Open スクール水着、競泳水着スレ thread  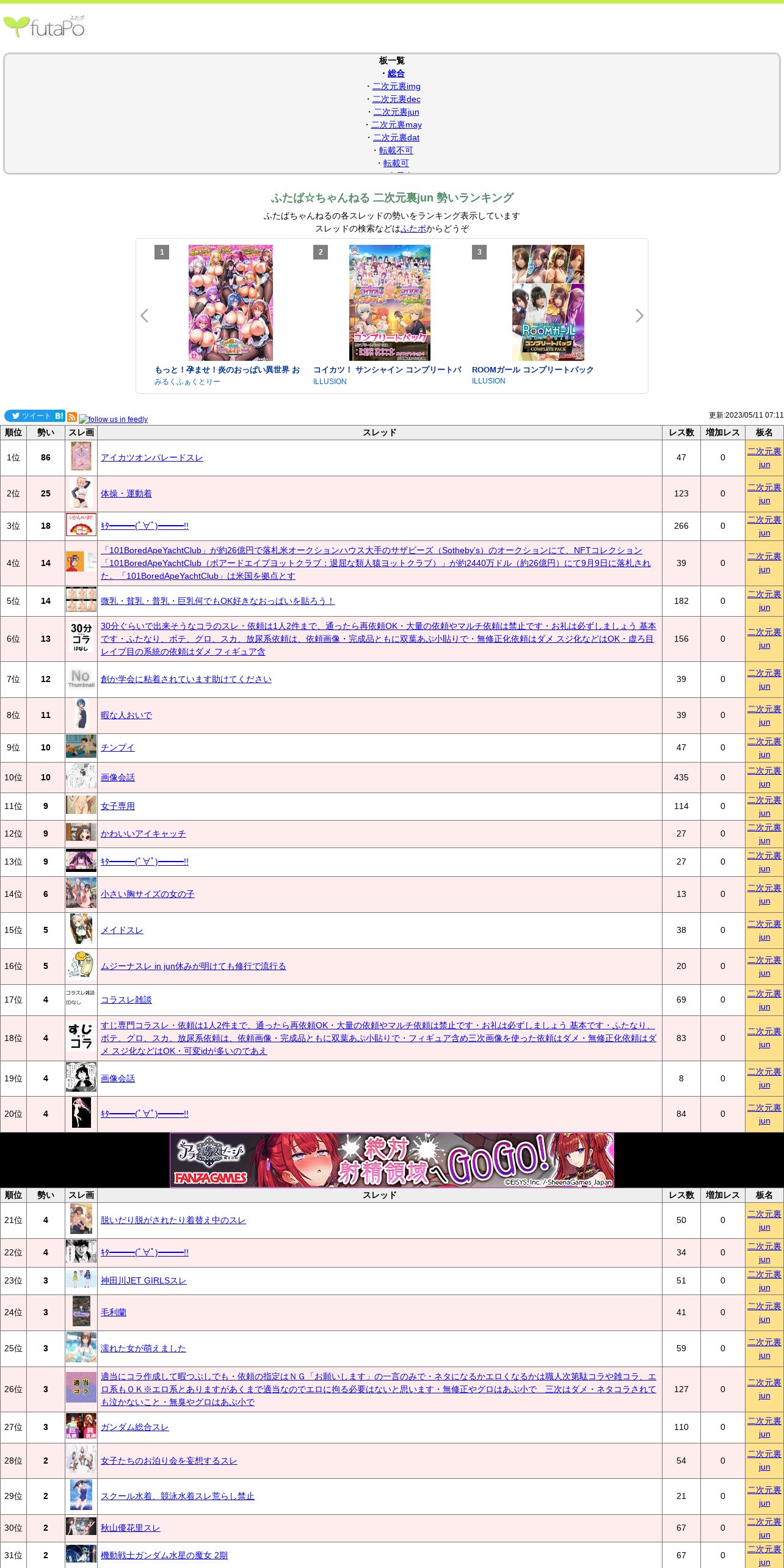point(177,1497)
